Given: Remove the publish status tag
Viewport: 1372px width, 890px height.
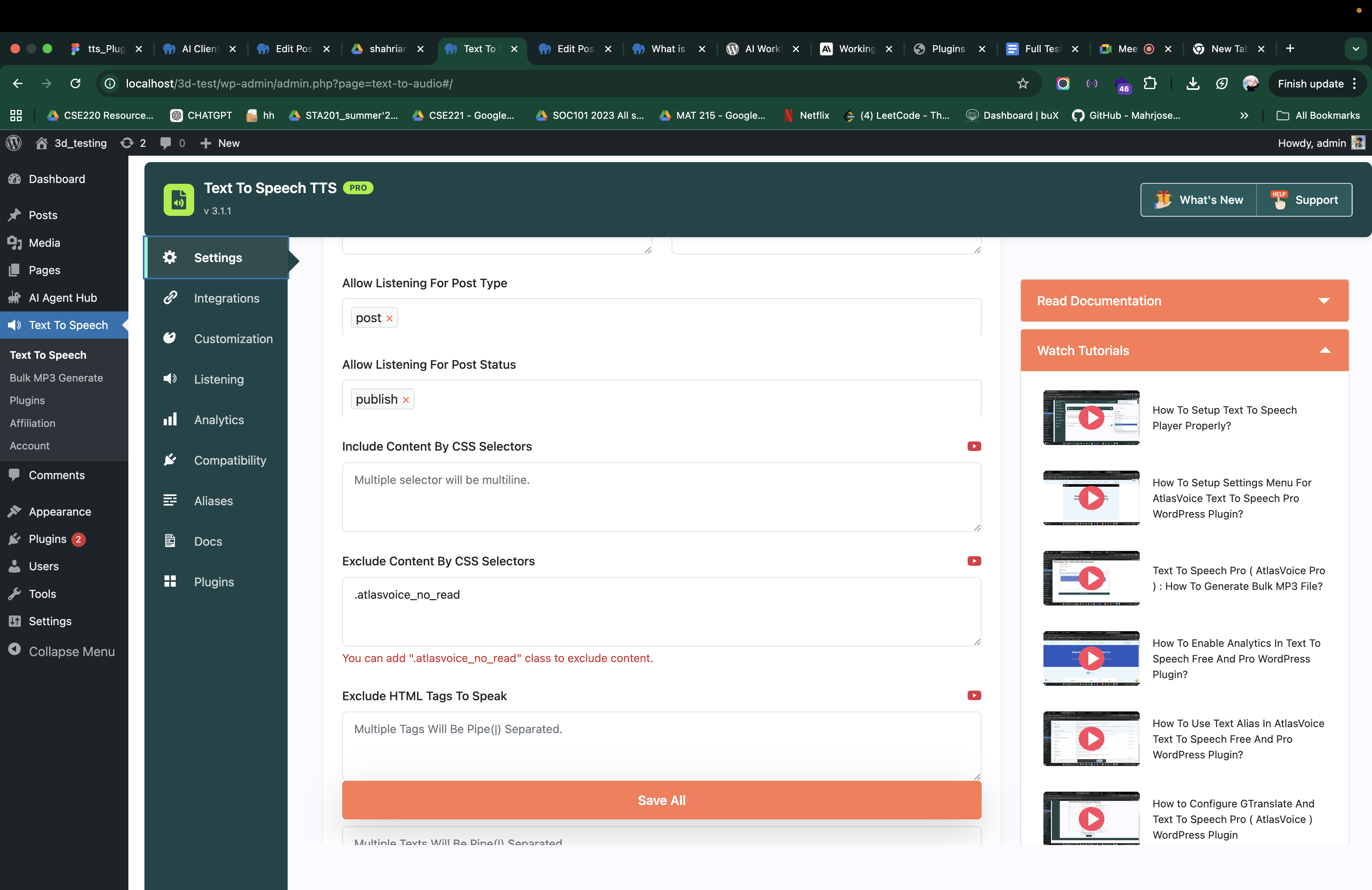Looking at the screenshot, I should pos(406,399).
